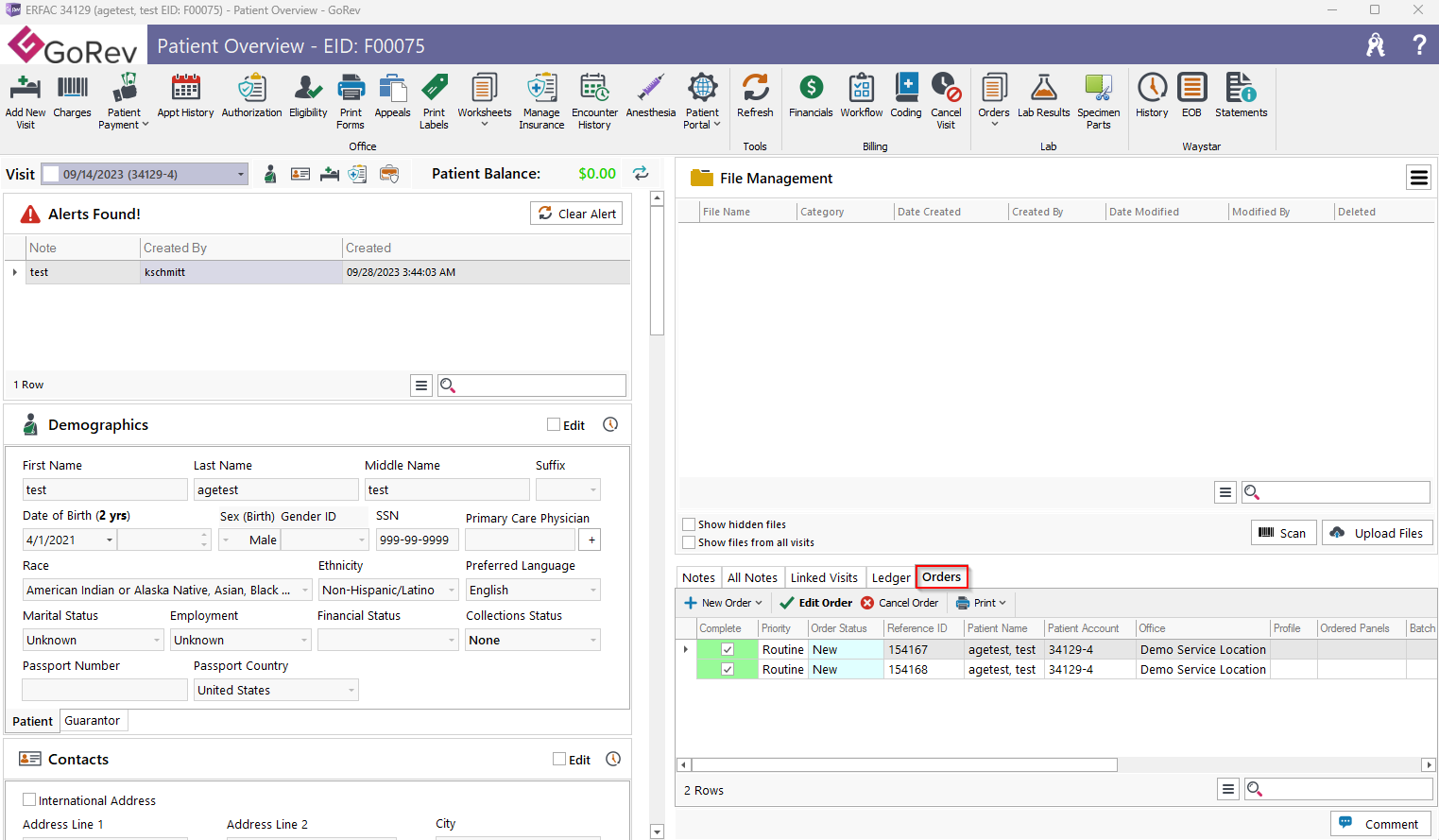Select alert row created by kschmitt
Screen dimensions: 1439x840
(x=317, y=272)
